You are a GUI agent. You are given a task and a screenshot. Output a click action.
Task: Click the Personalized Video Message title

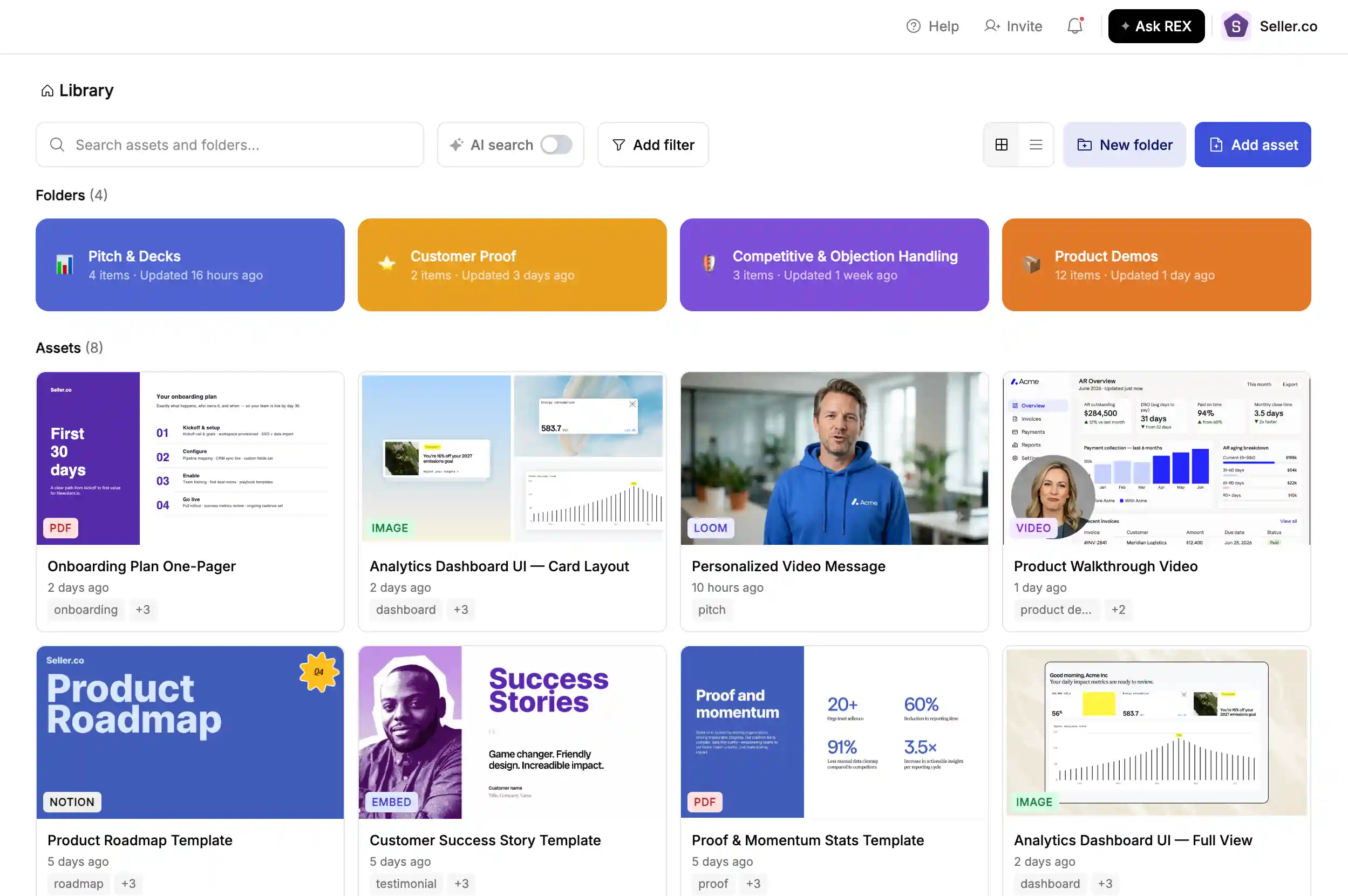pos(788,566)
